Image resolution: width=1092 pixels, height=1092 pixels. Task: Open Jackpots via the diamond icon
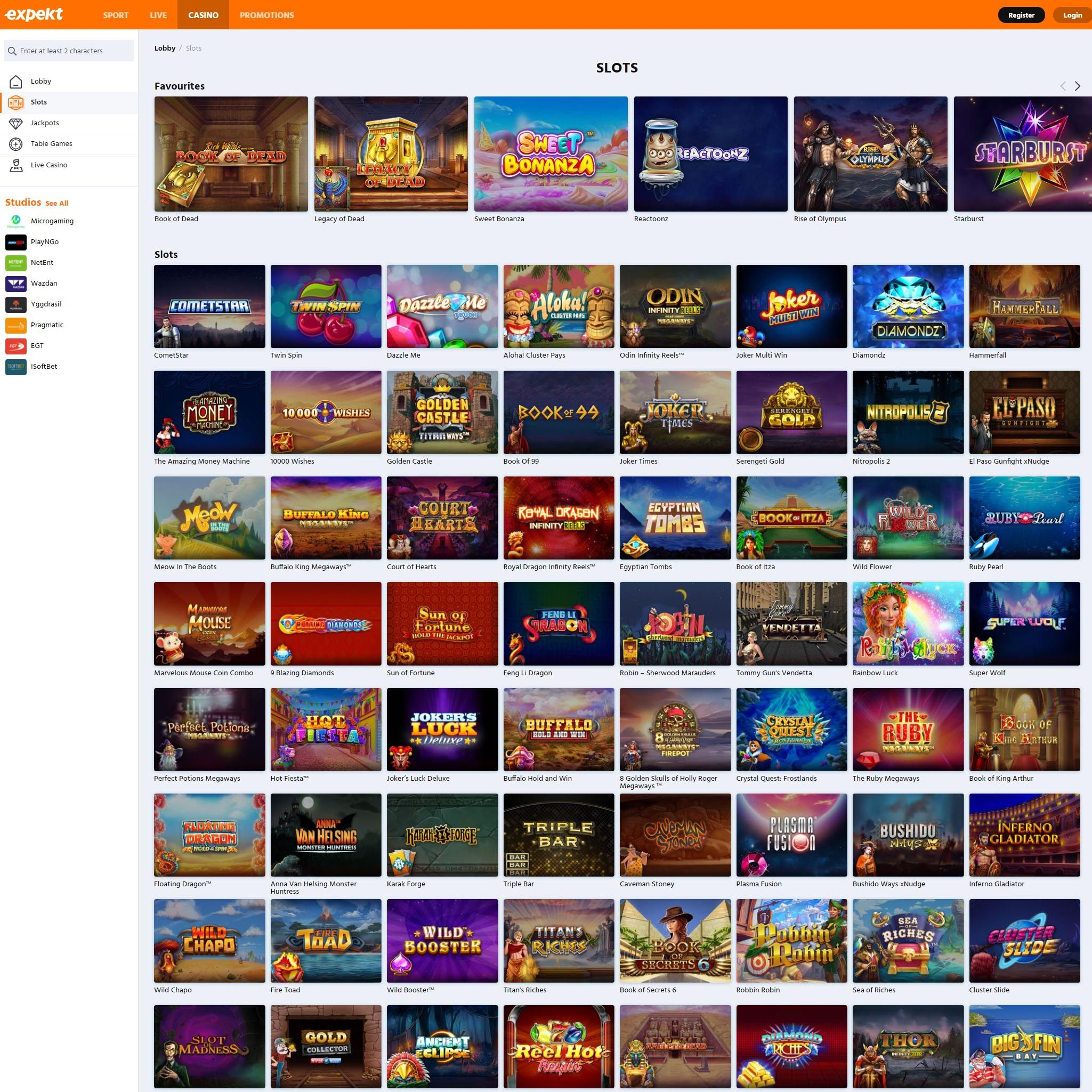click(x=15, y=123)
